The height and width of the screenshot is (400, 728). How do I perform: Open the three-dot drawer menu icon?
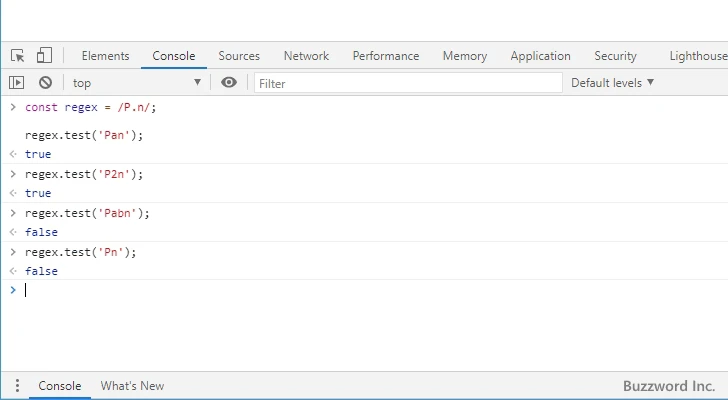pos(17,386)
